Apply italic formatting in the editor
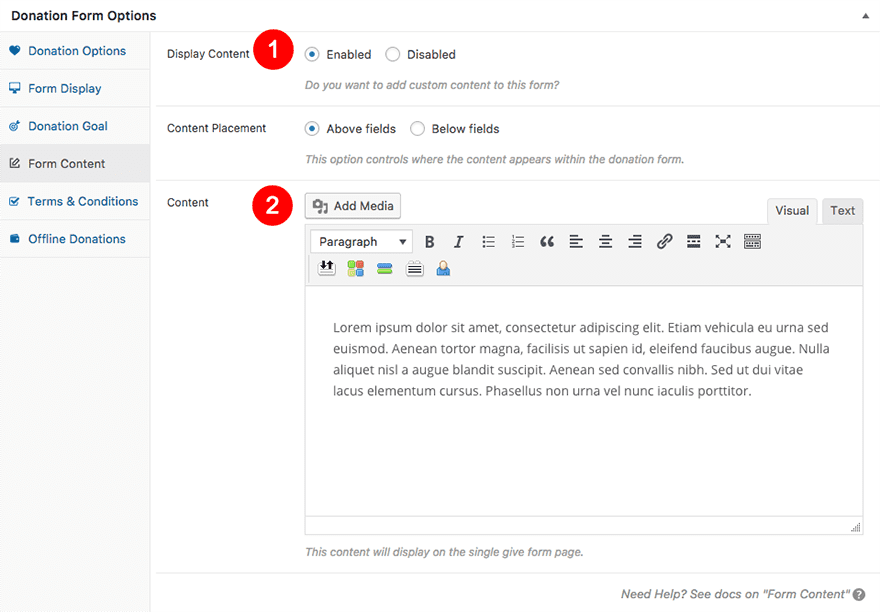Viewport: 880px width, 612px height. point(458,242)
